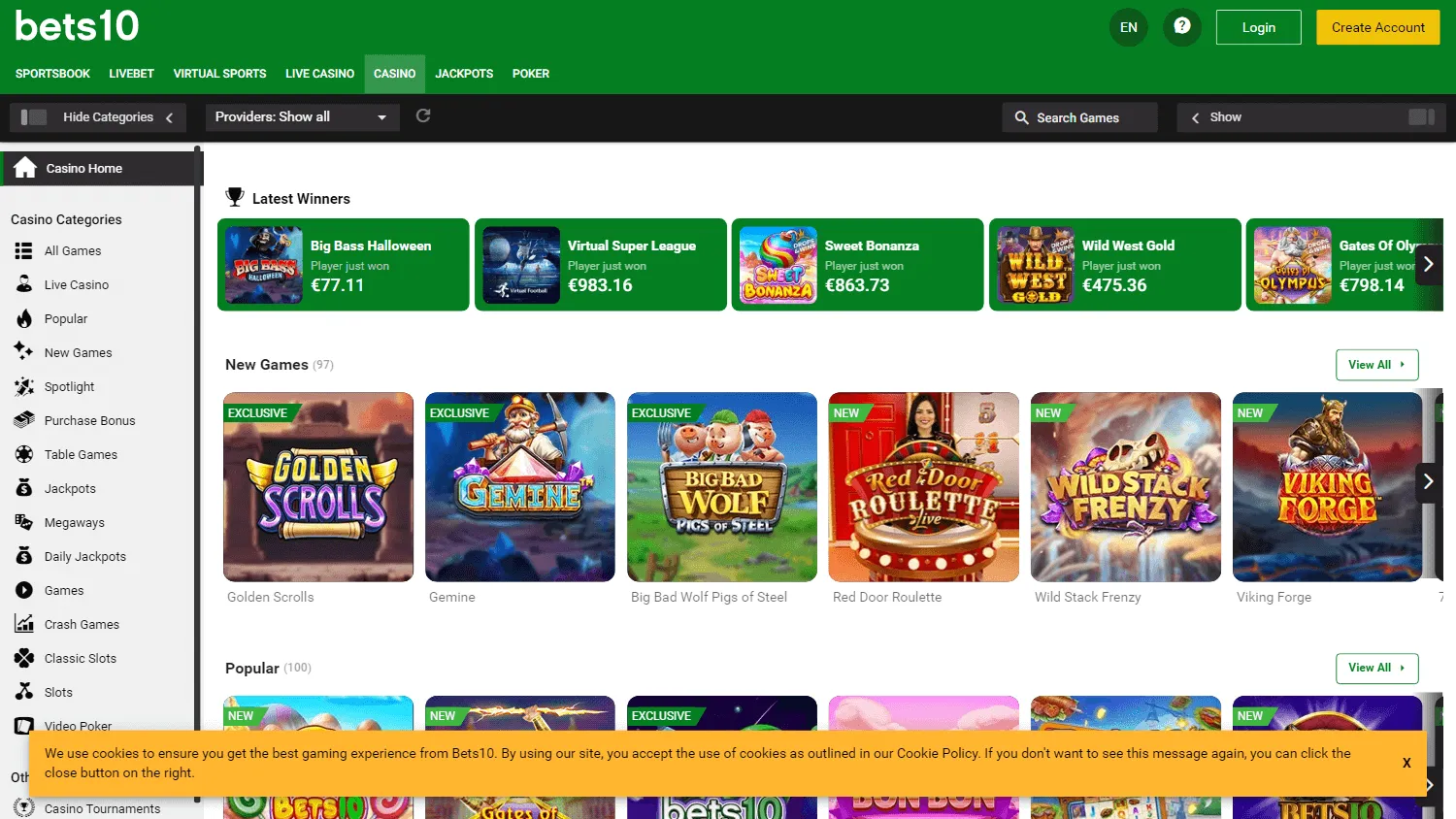Click the Create Account button
Screen dimensions: 1456x819
1377,27
